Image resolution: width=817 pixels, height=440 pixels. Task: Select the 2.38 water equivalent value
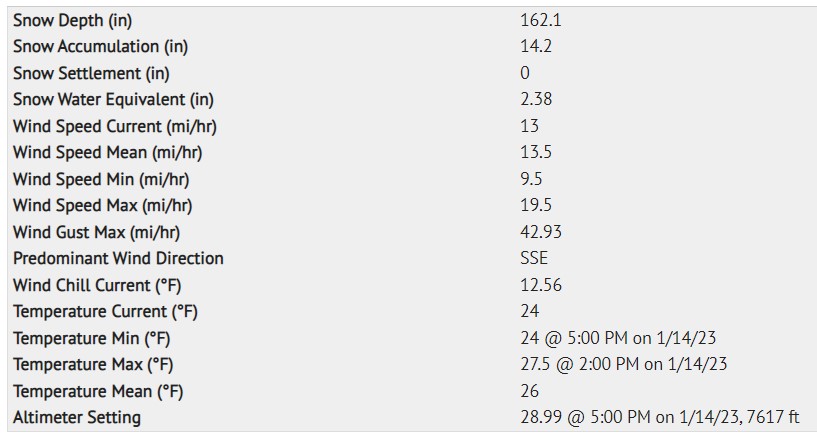coord(536,99)
